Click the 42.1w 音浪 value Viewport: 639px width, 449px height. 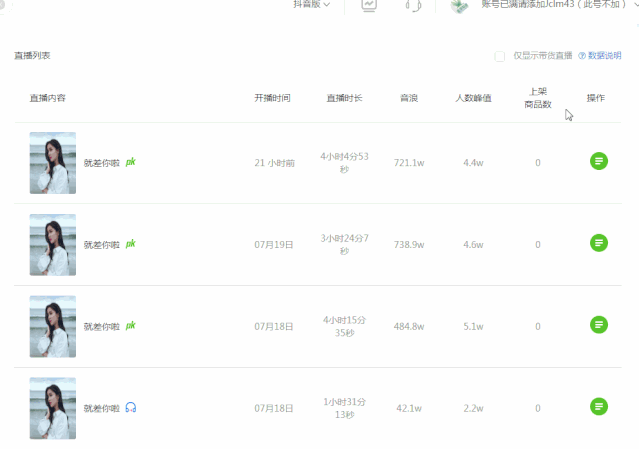409,408
